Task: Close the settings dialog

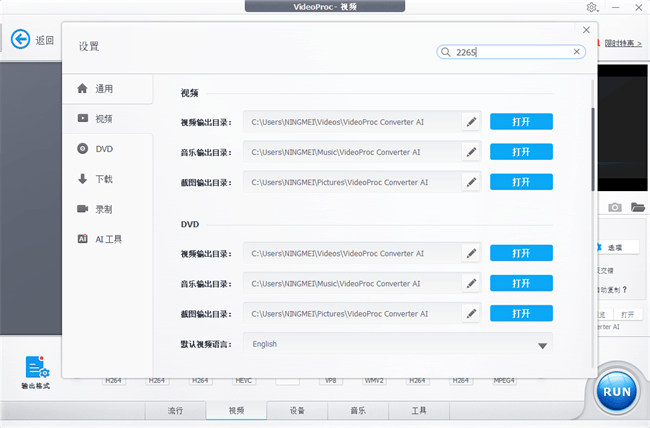Action: [x=586, y=29]
